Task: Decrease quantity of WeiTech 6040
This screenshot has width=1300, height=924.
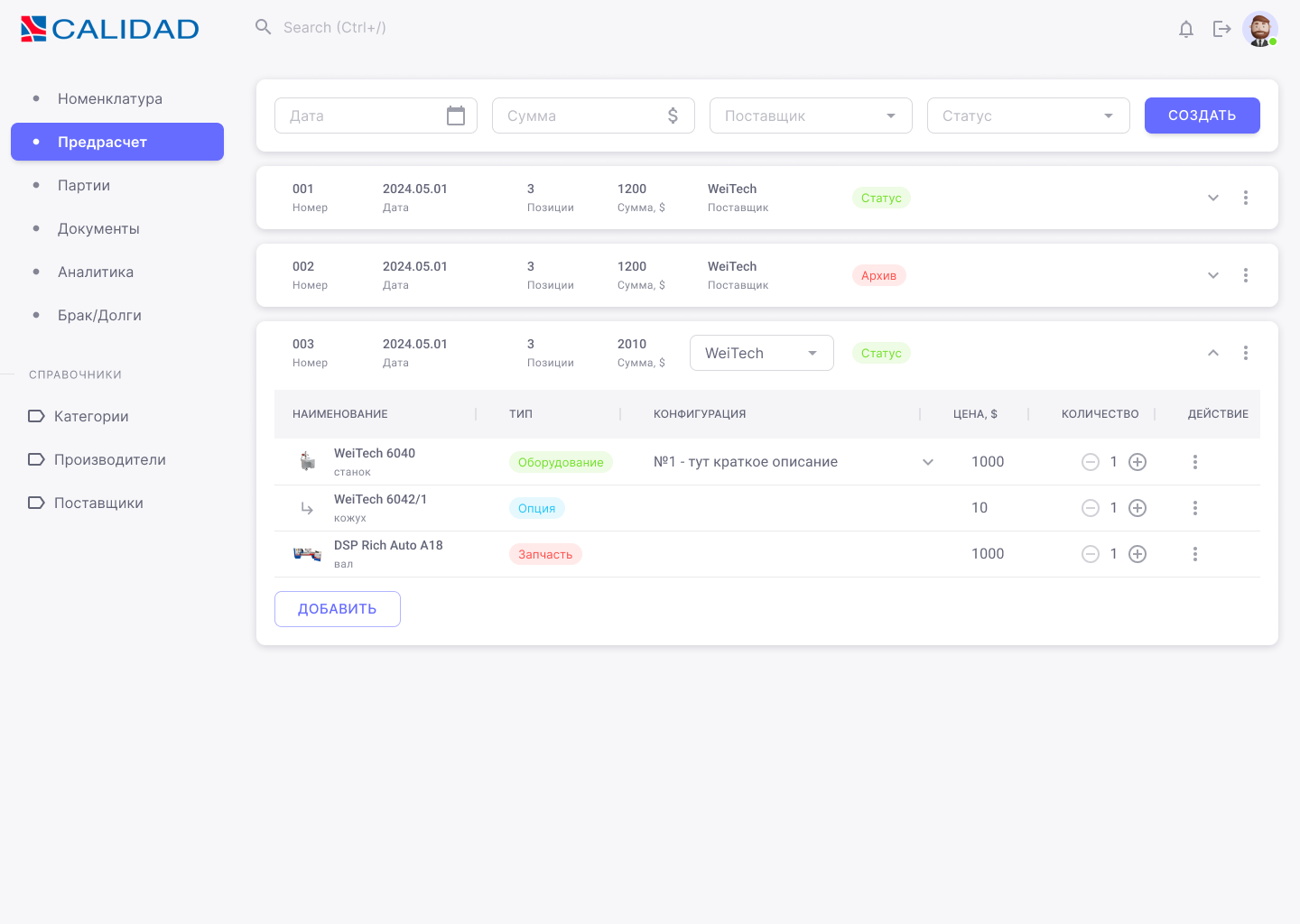Action: click(1091, 462)
